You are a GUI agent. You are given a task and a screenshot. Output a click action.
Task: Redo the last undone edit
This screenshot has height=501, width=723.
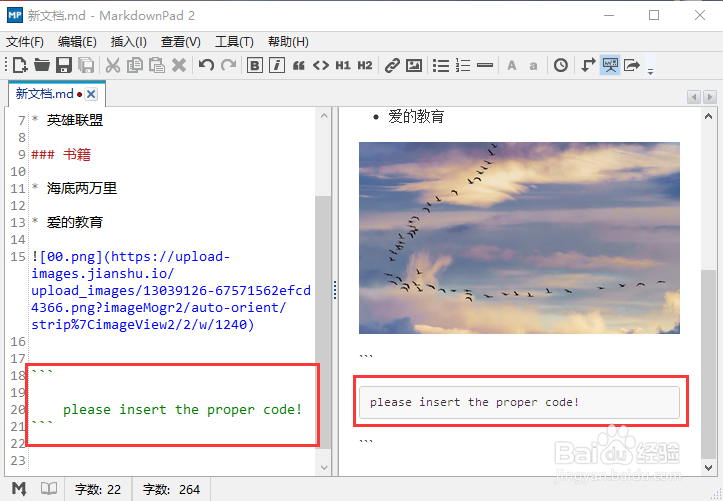[228, 65]
